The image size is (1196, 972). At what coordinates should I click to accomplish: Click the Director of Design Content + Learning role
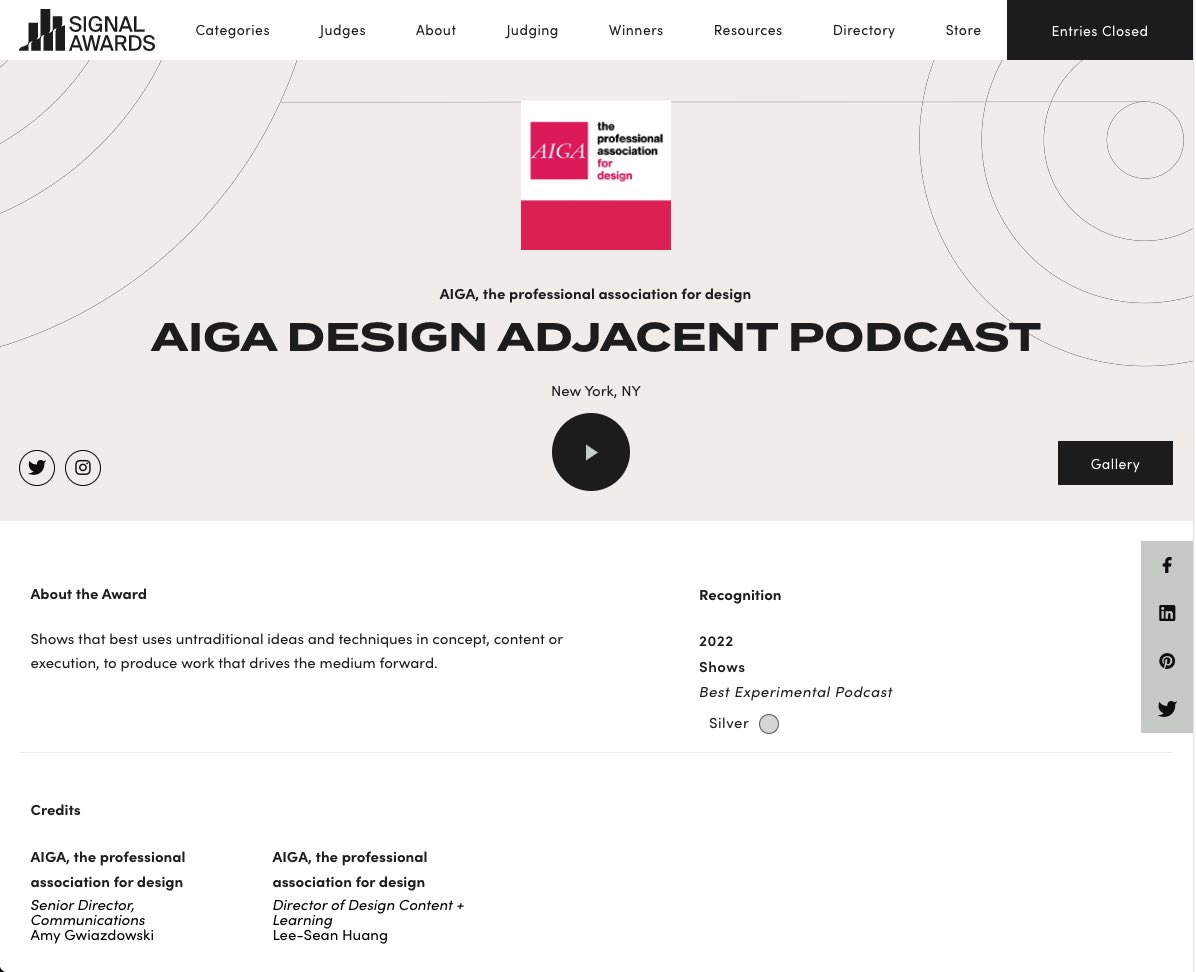(x=368, y=912)
